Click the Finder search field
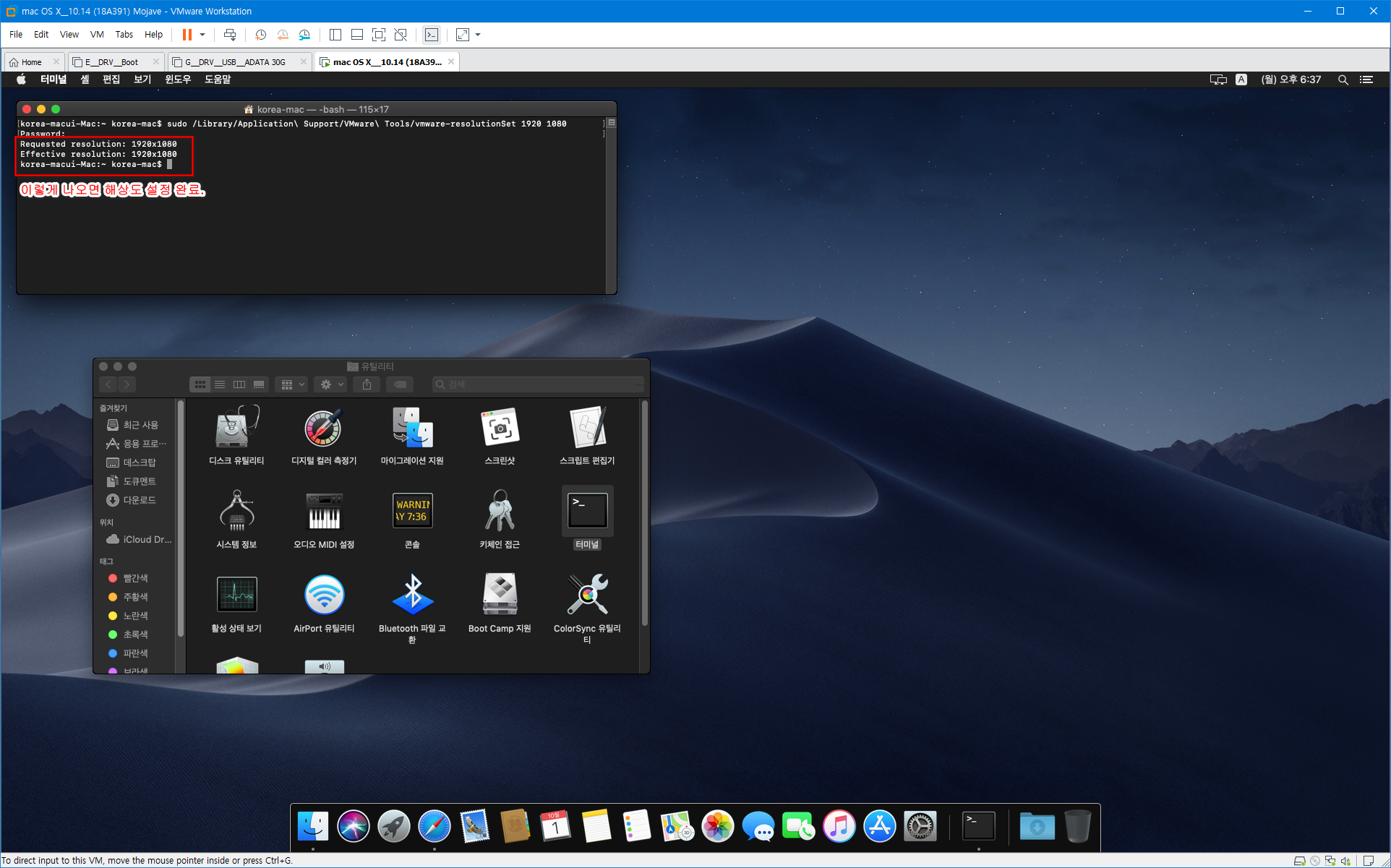 point(538,384)
